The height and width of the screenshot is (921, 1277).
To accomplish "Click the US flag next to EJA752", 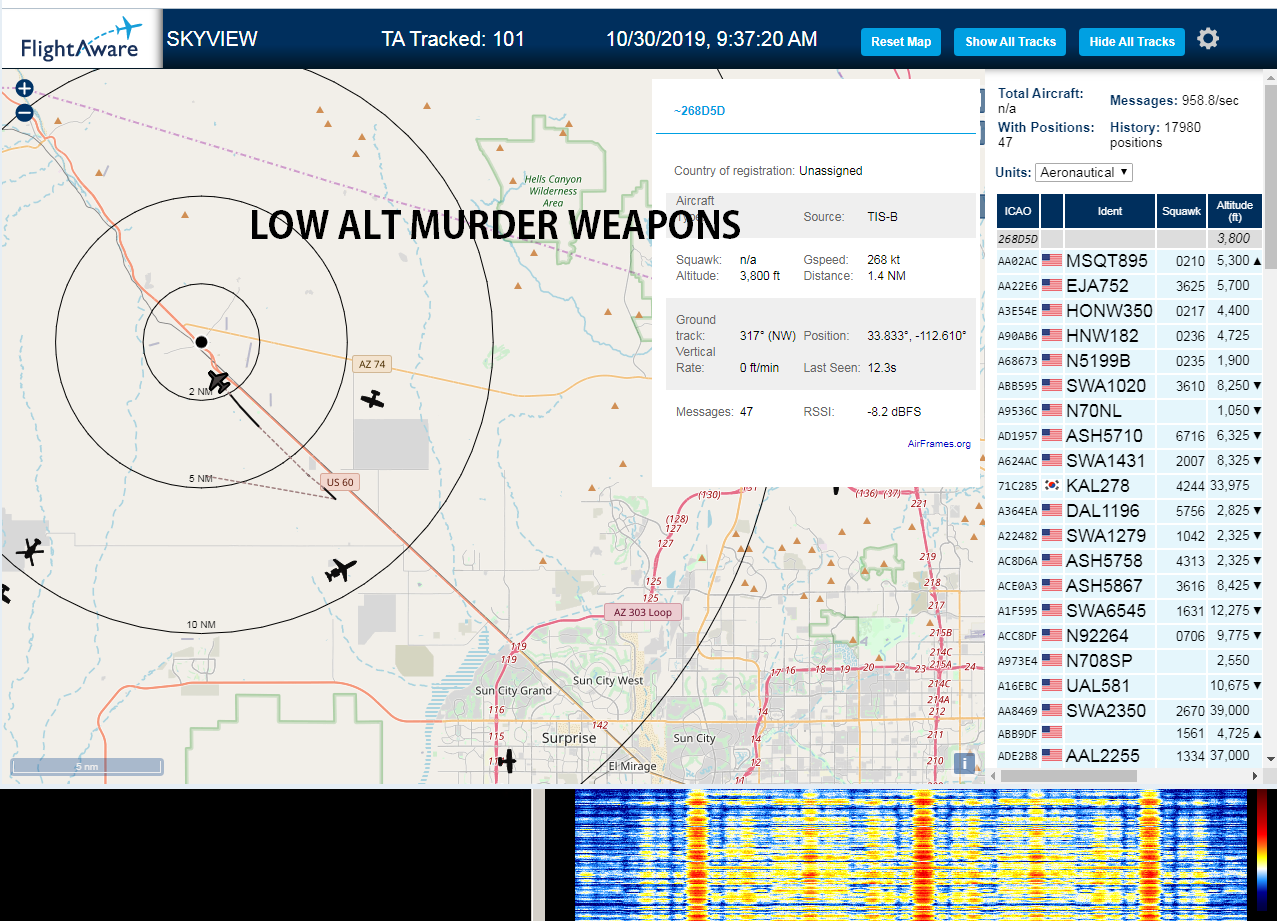I will coord(1051,285).
